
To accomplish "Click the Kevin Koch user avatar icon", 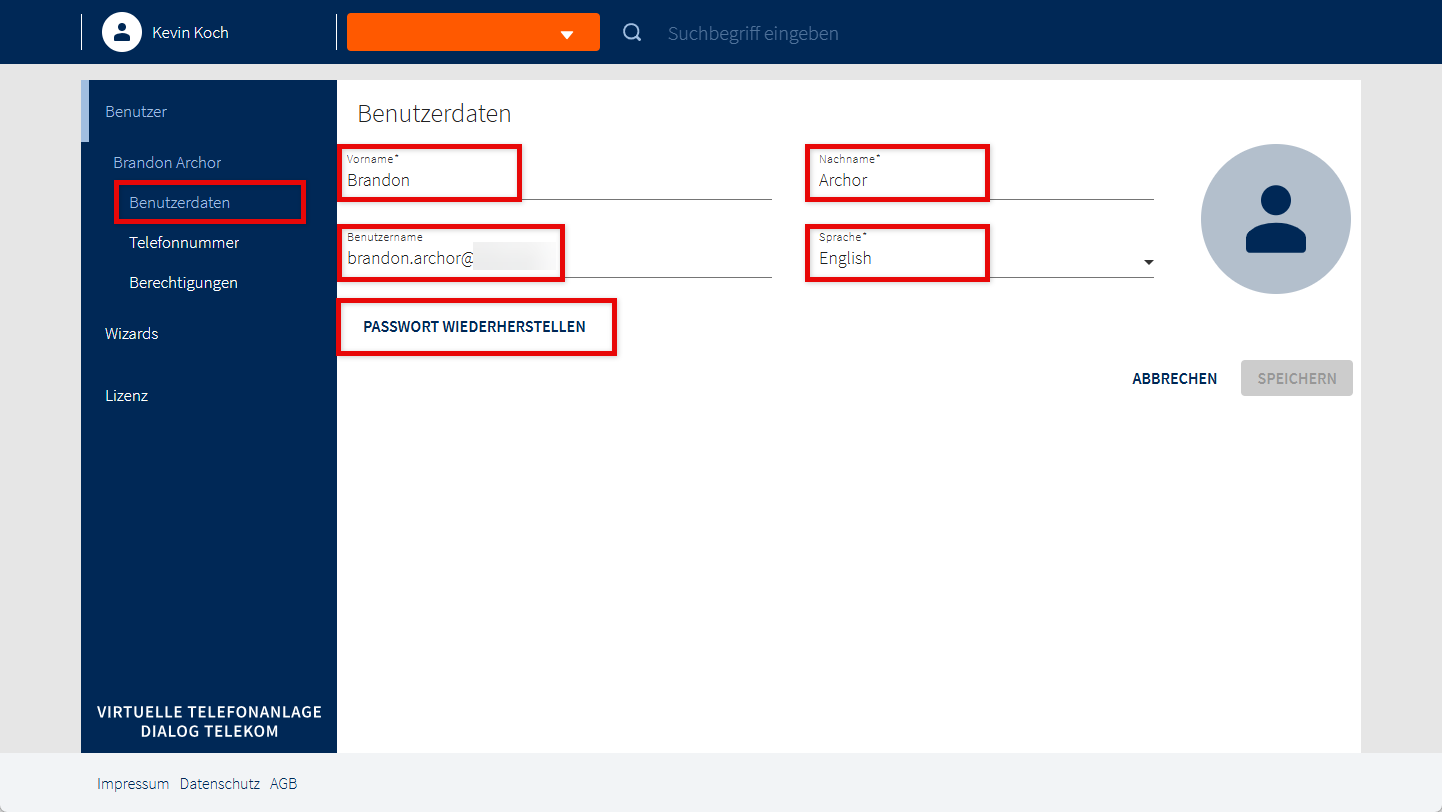I will tap(122, 32).
